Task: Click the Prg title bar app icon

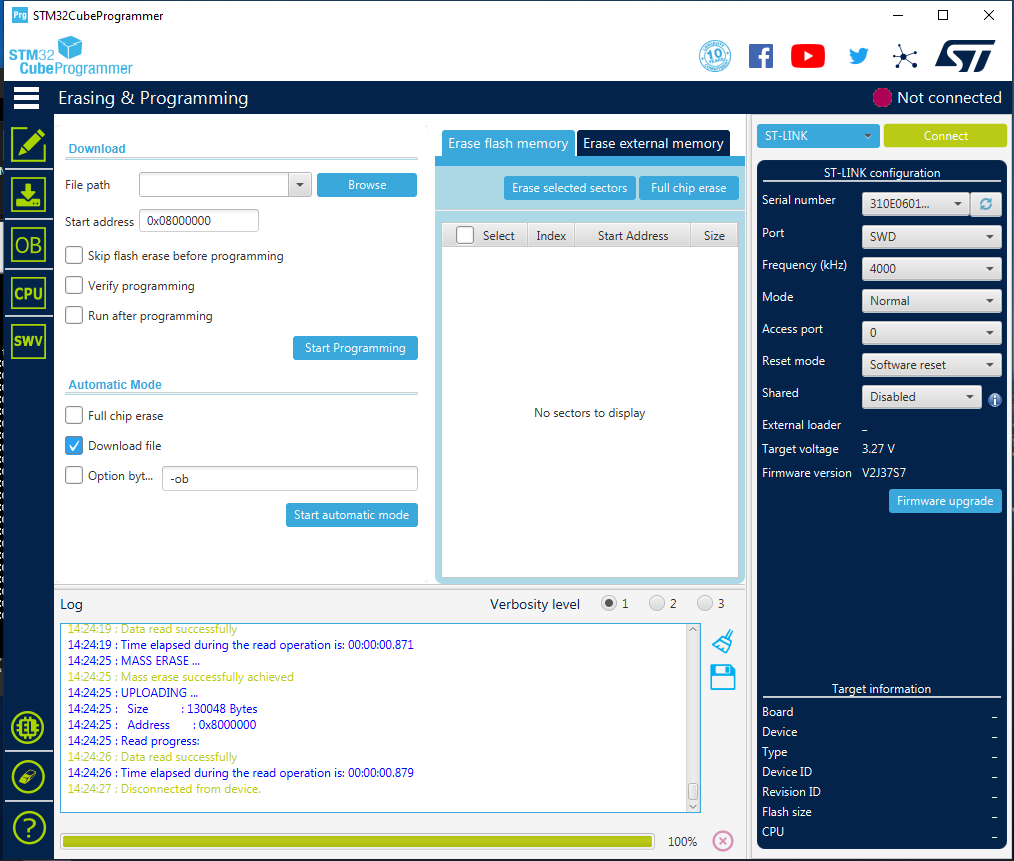Action: pyautogui.click(x=20, y=15)
